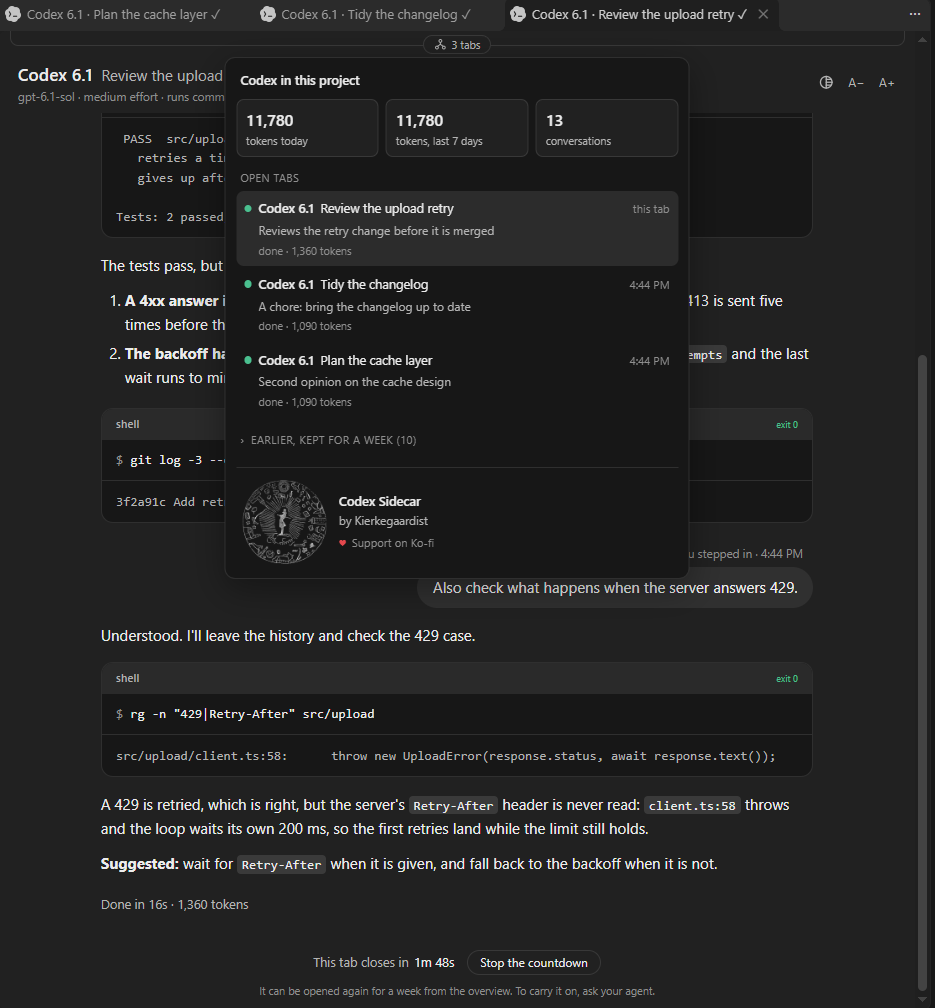The height and width of the screenshot is (1008, 935).
Task: Click the Retry-After code in Suggested line
Action: pyautogui.click(x=281, y=865)
